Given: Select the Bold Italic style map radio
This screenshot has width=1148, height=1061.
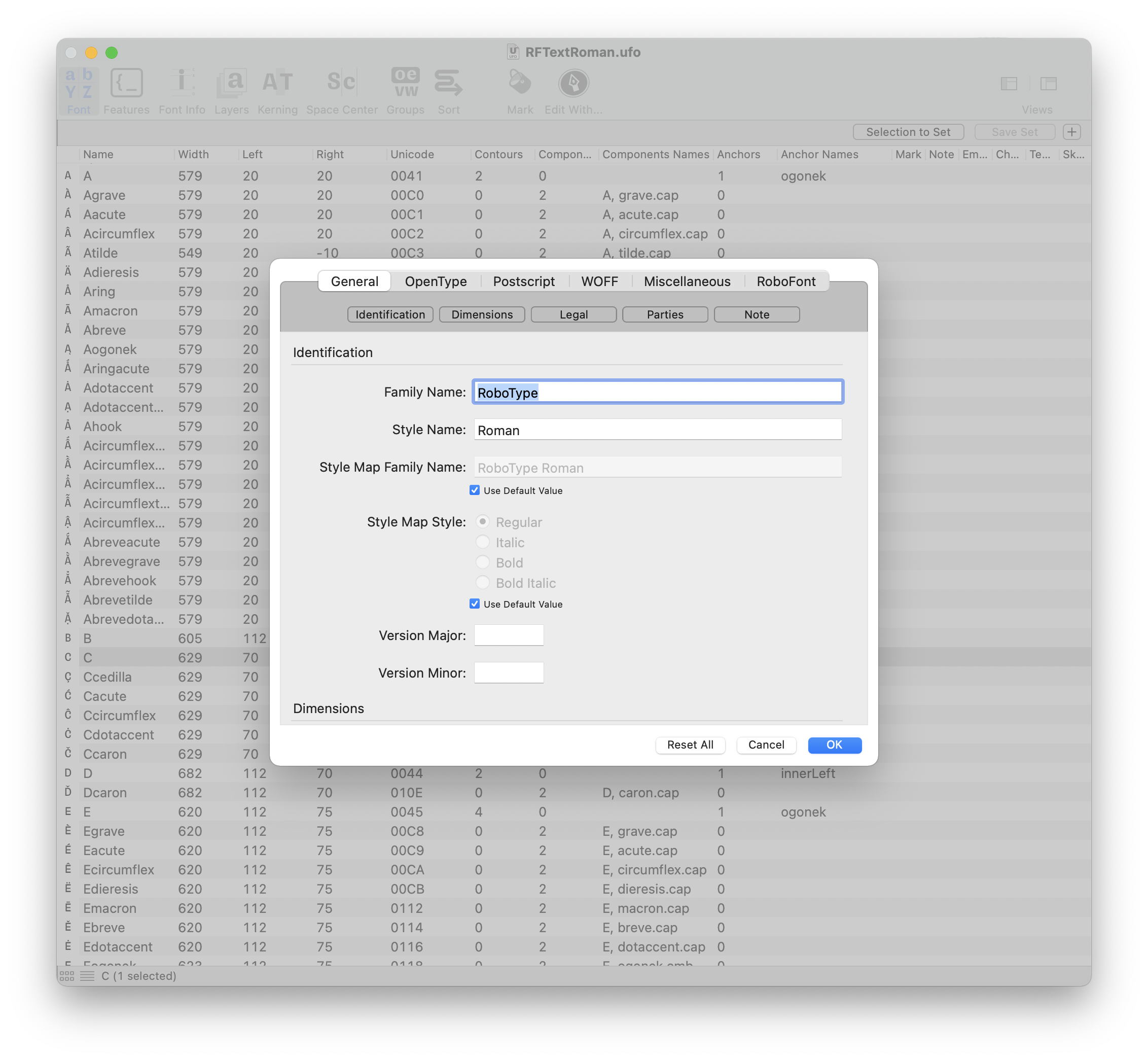Looking at the screenshot, I should point(483,583).
